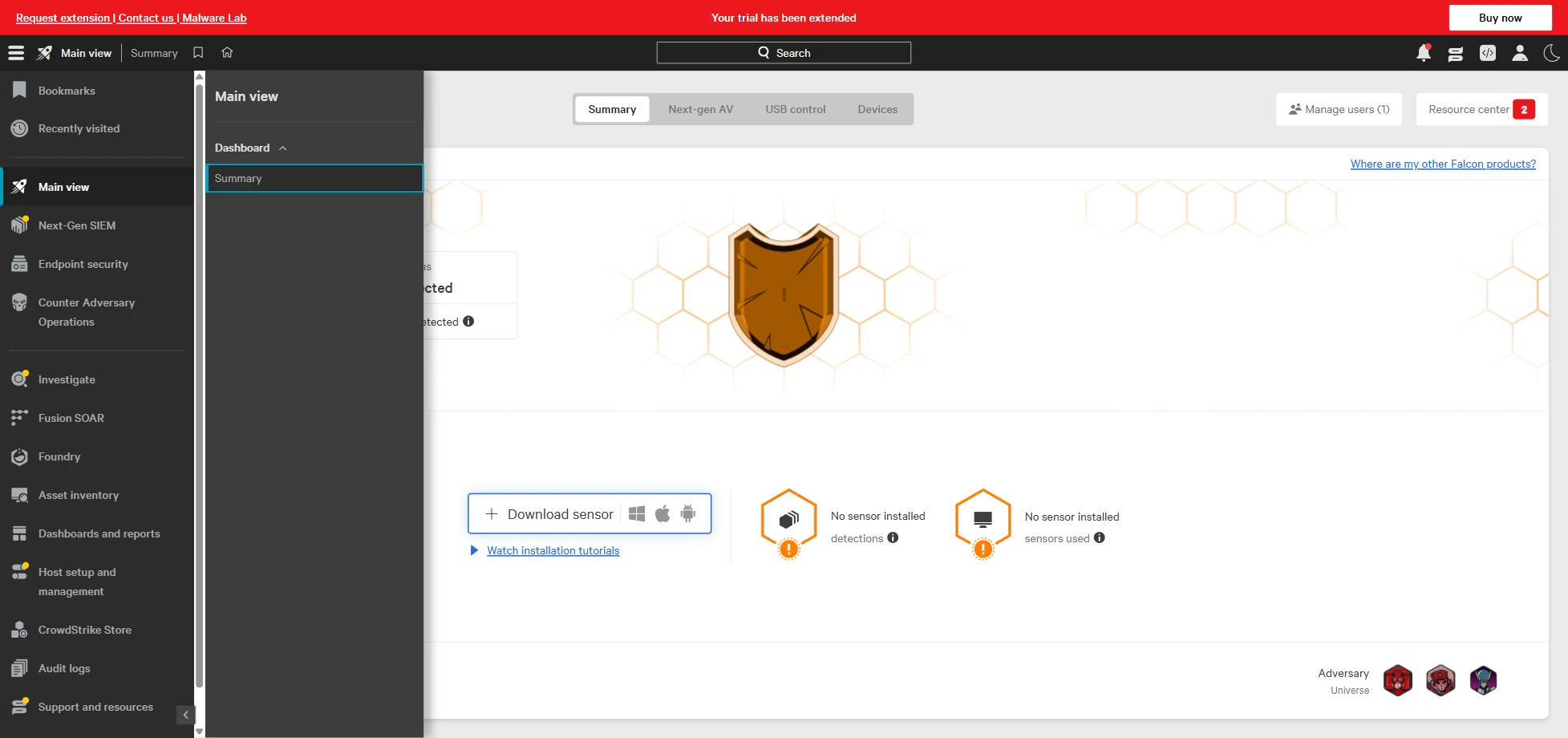Click the code brackets icon in the top bar

tap(1488, 53)
